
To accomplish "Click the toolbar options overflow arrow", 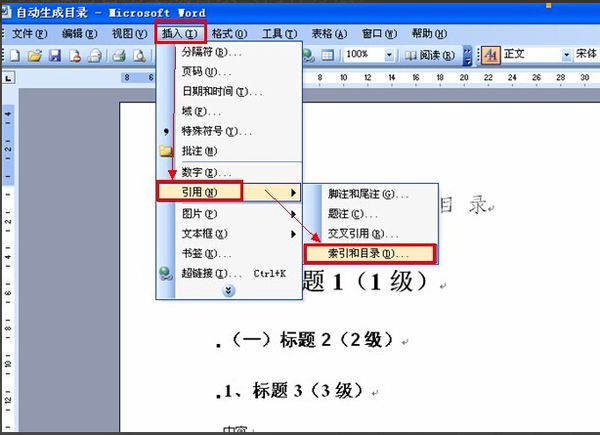I will pyautogui.click(x=468, y=56).
